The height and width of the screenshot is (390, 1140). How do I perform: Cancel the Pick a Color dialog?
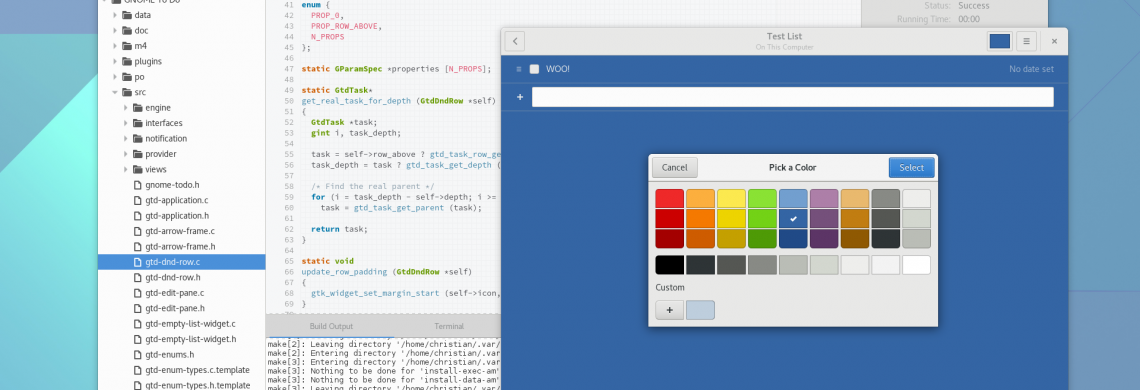point(675,167)
